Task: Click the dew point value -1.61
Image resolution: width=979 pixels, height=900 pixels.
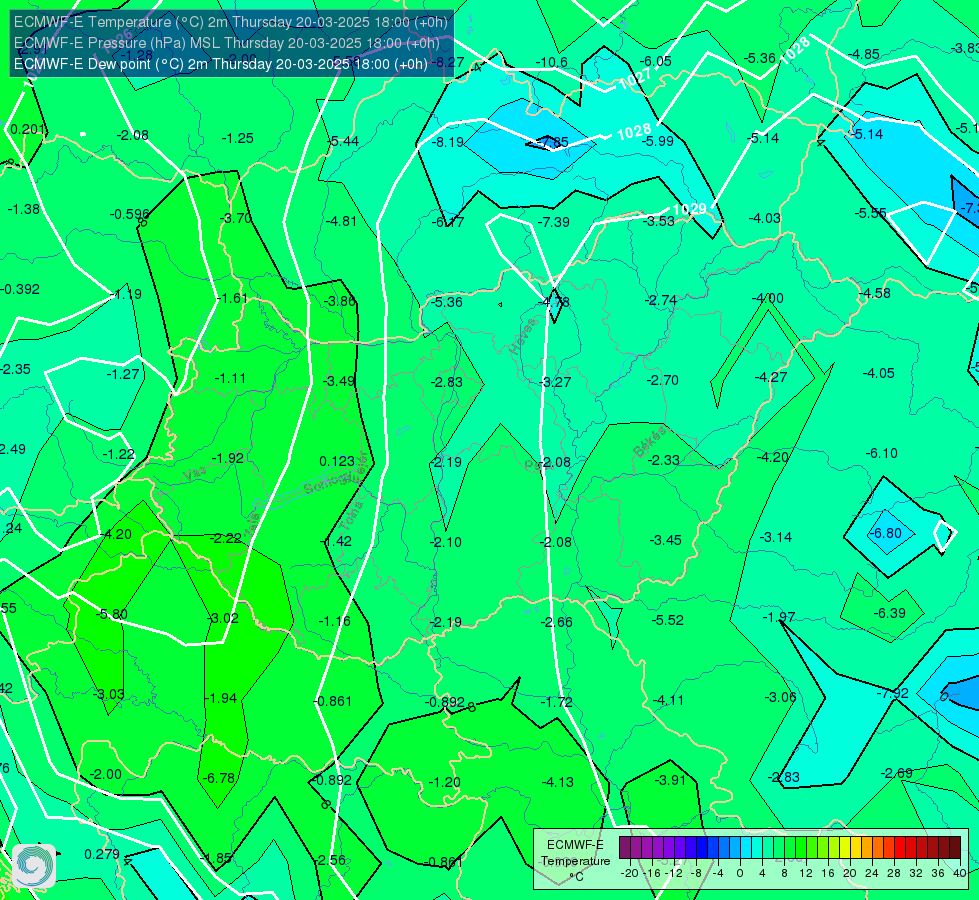Action: (x=232, y=298)
